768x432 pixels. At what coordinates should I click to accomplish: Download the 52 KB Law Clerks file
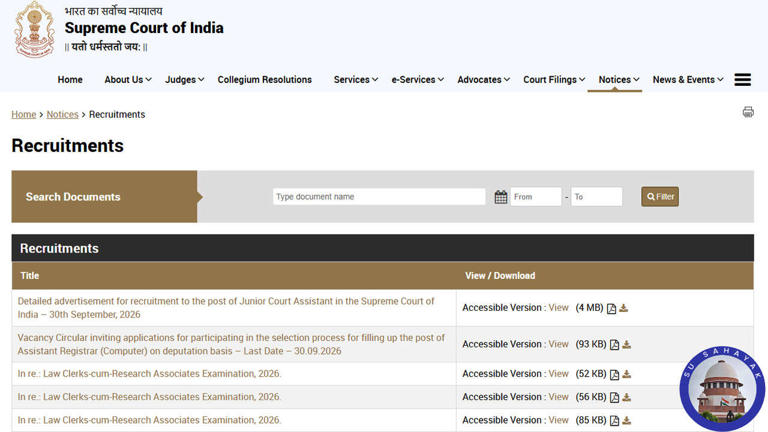pyautogui.click(x=626, y=374)
